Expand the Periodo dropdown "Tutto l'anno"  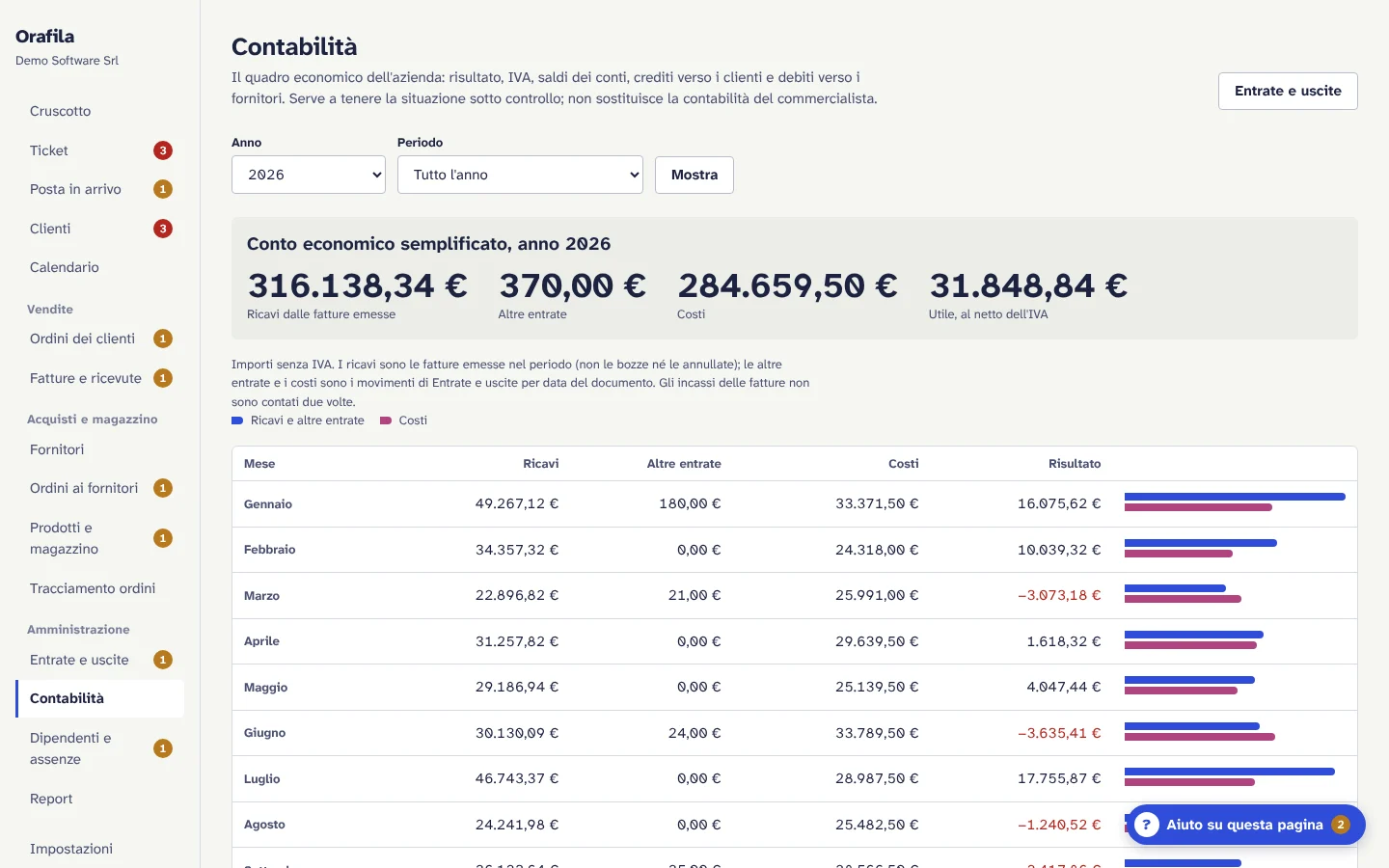pos(520,175)
